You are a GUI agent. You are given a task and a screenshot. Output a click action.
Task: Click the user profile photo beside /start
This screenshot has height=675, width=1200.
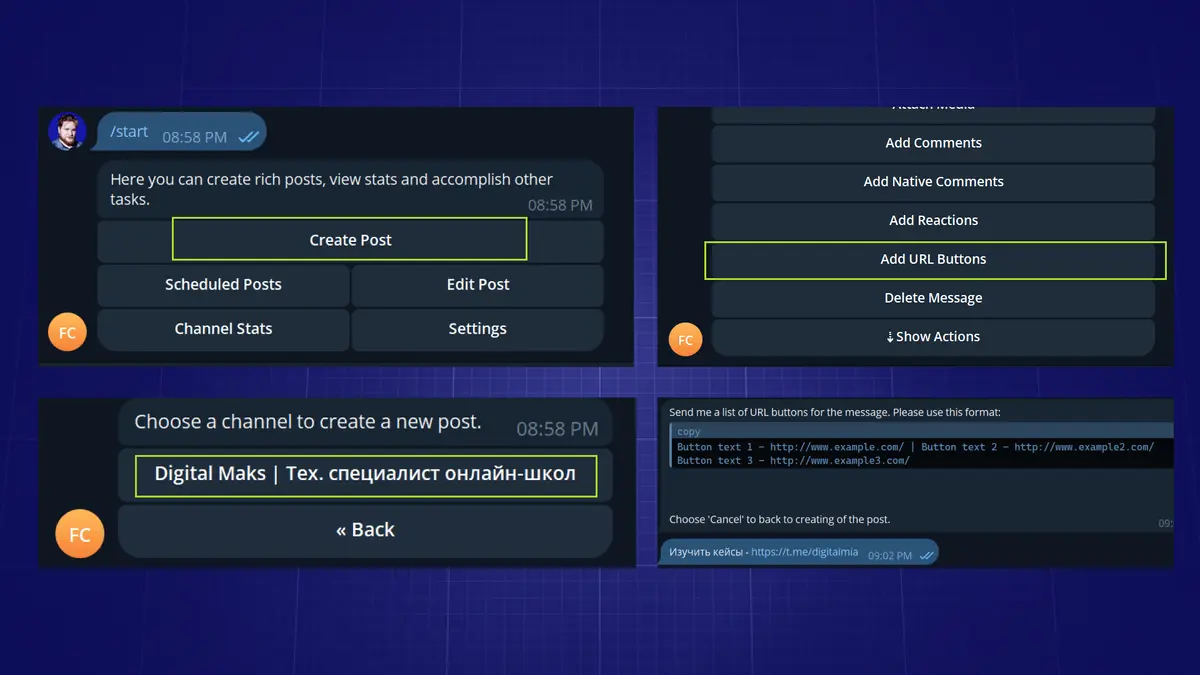67,131
